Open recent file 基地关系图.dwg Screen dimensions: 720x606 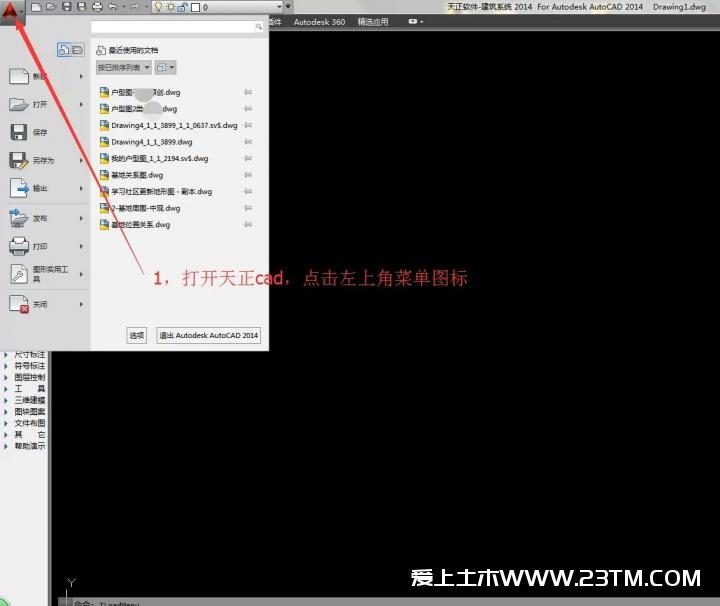click(131, 175)
